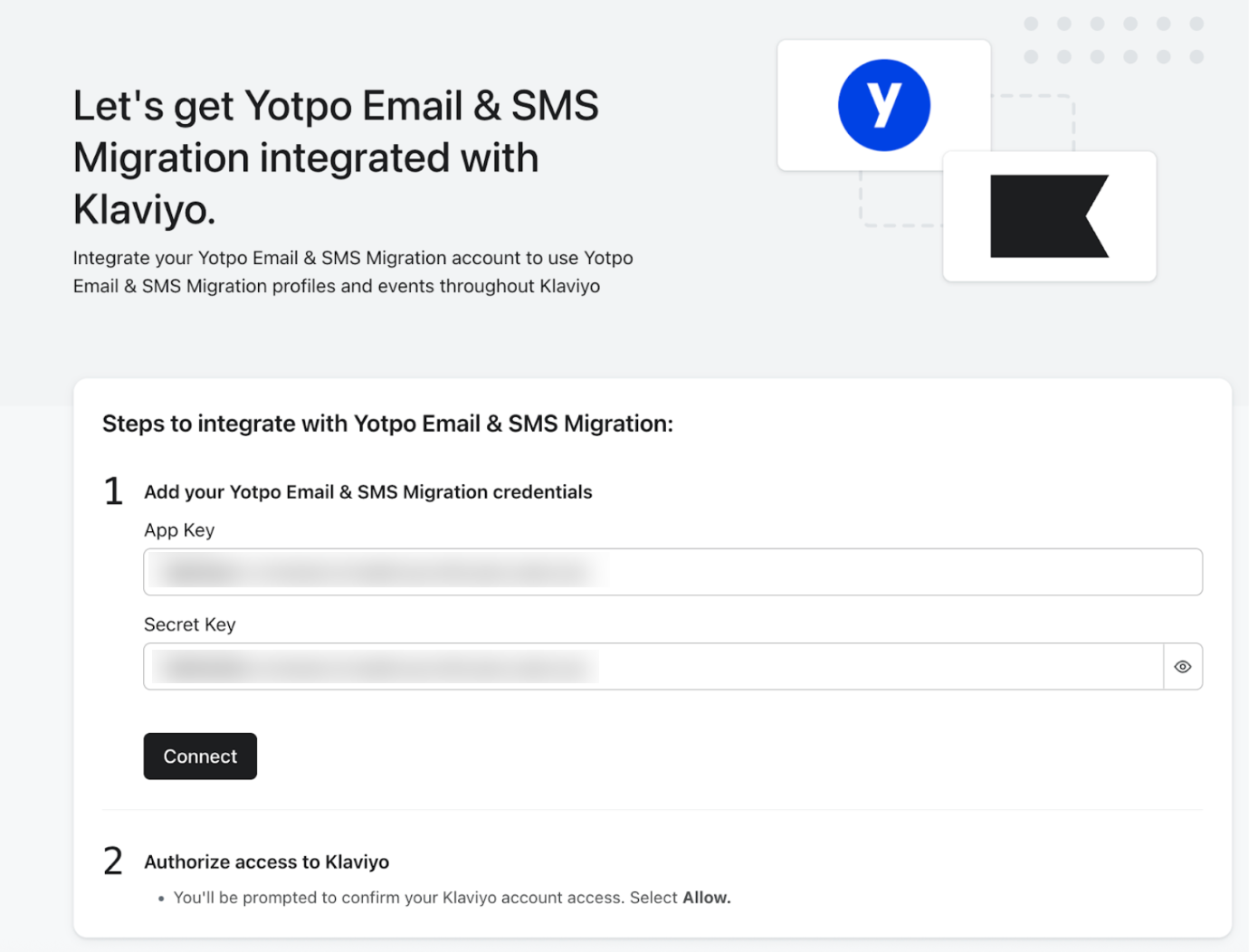Click "Add your Yotpo Email & SMS Migration credentials"
Screen dimensions: 1258x952
(x=367, y=492)
